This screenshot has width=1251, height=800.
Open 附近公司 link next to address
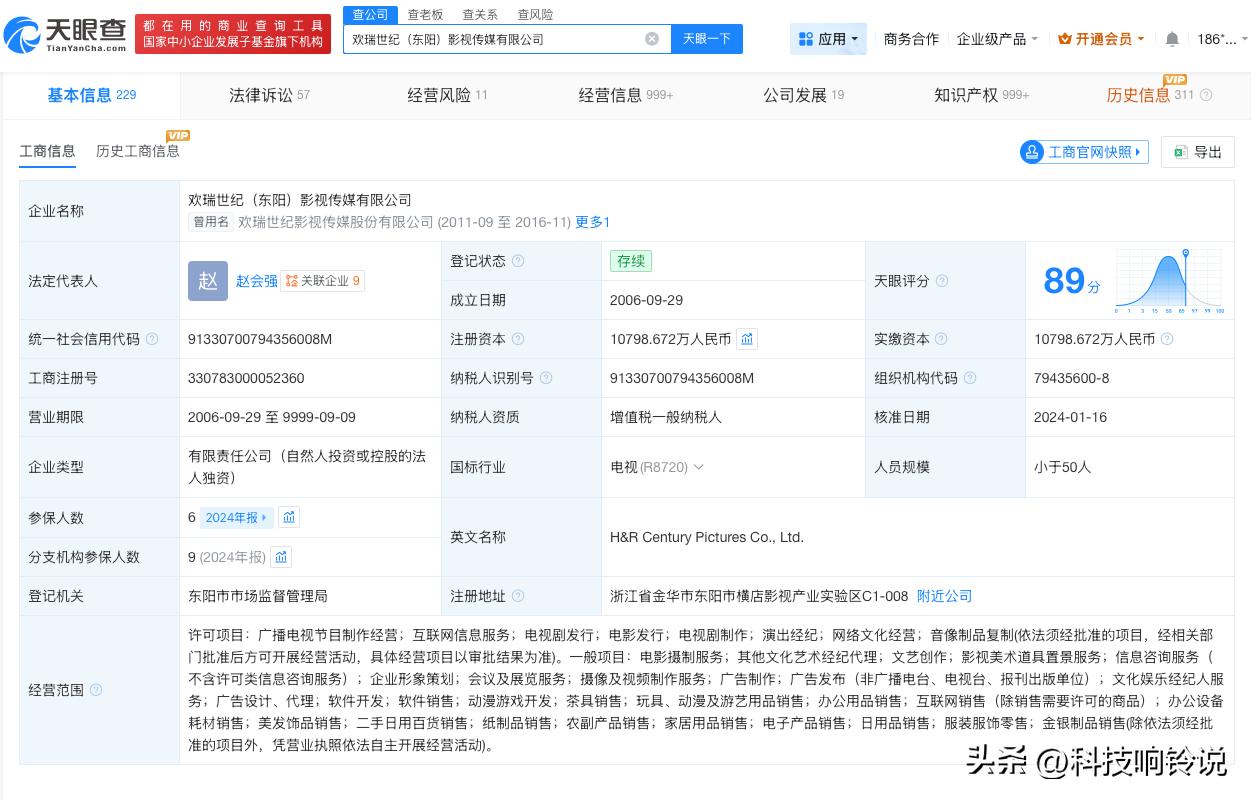pyautogui.click(x=944, y=596)
